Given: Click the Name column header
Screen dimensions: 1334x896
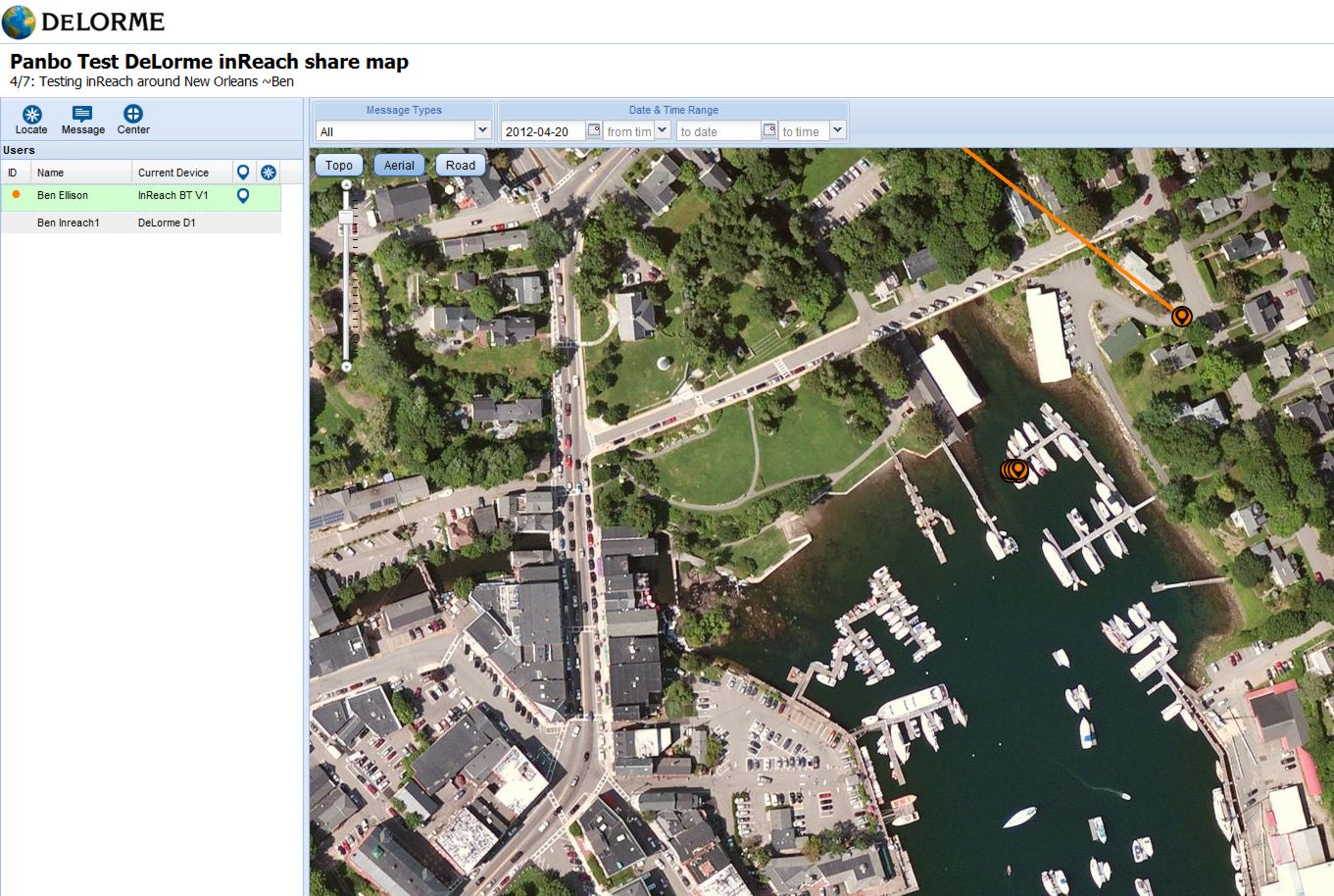Looking at the screenshot, I should pos(81,173).
